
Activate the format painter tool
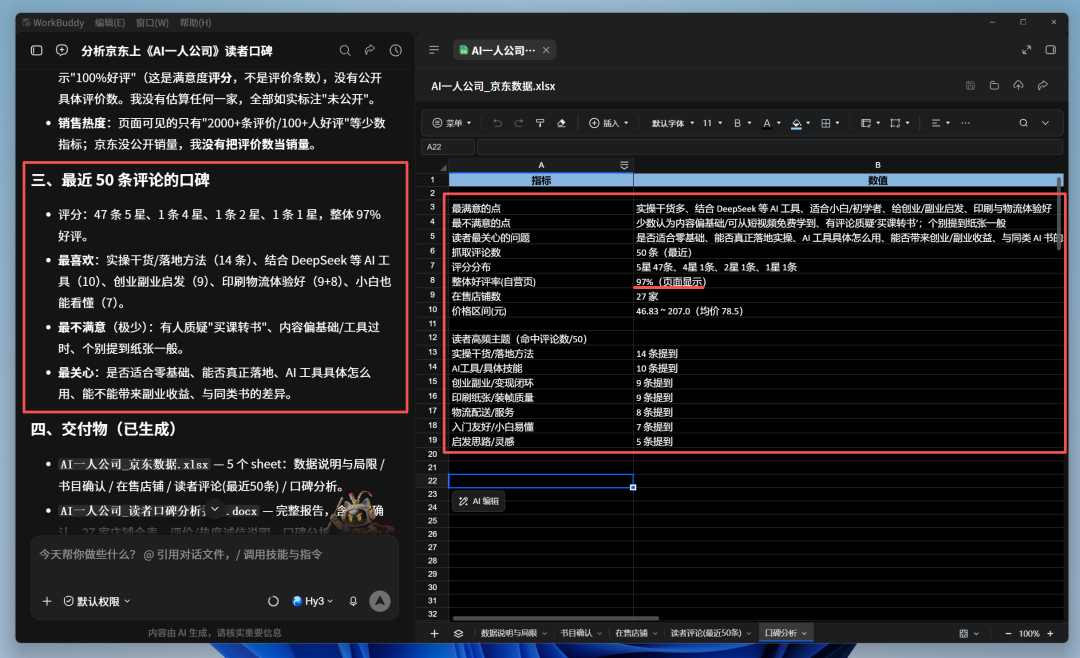(x=540, y=123)
